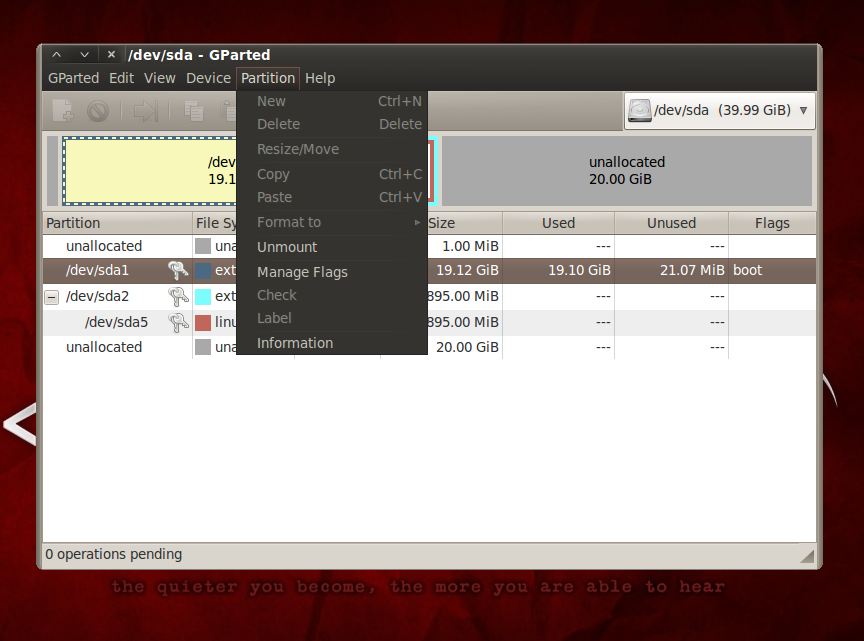864x641 pixels.
Task: Click the roll-up arrow button in title bar
Action: [x=57, y=55]
